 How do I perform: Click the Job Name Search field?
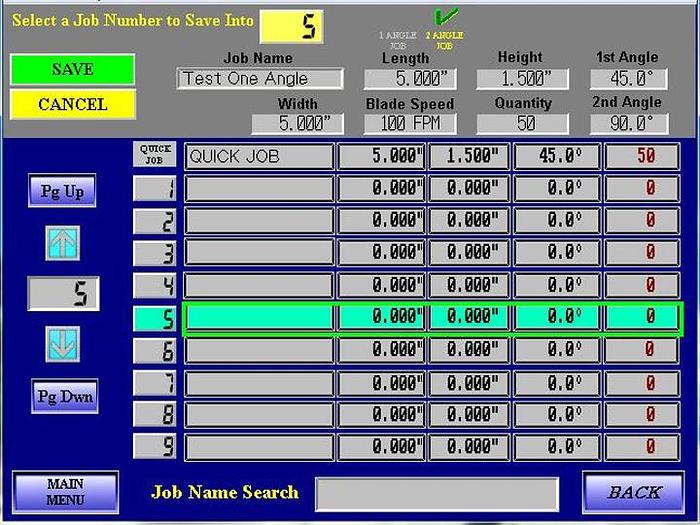(x=437, y=493)
